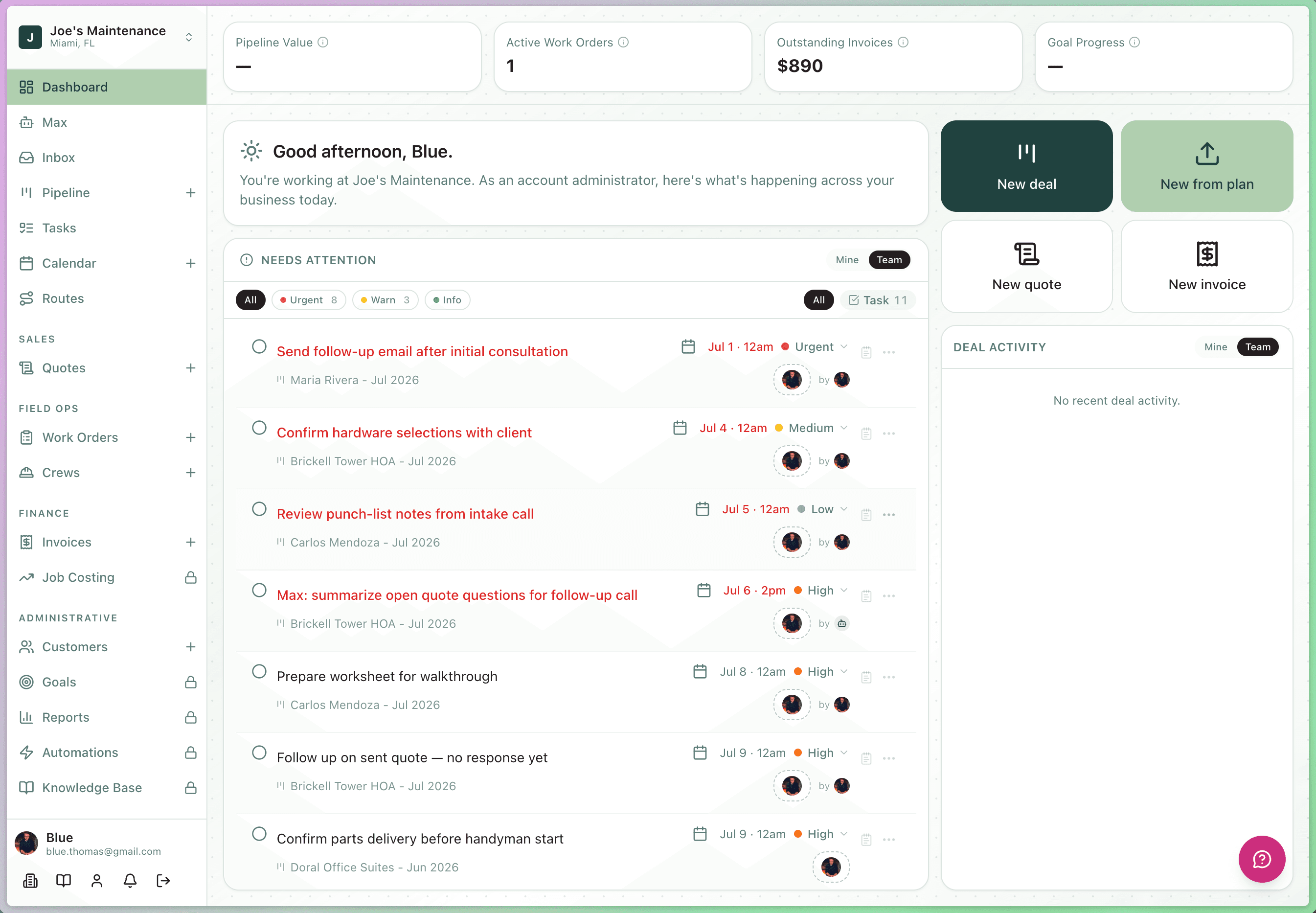
Task: Create a new quote via Quotes plus icon
Action: coord(191,368)
